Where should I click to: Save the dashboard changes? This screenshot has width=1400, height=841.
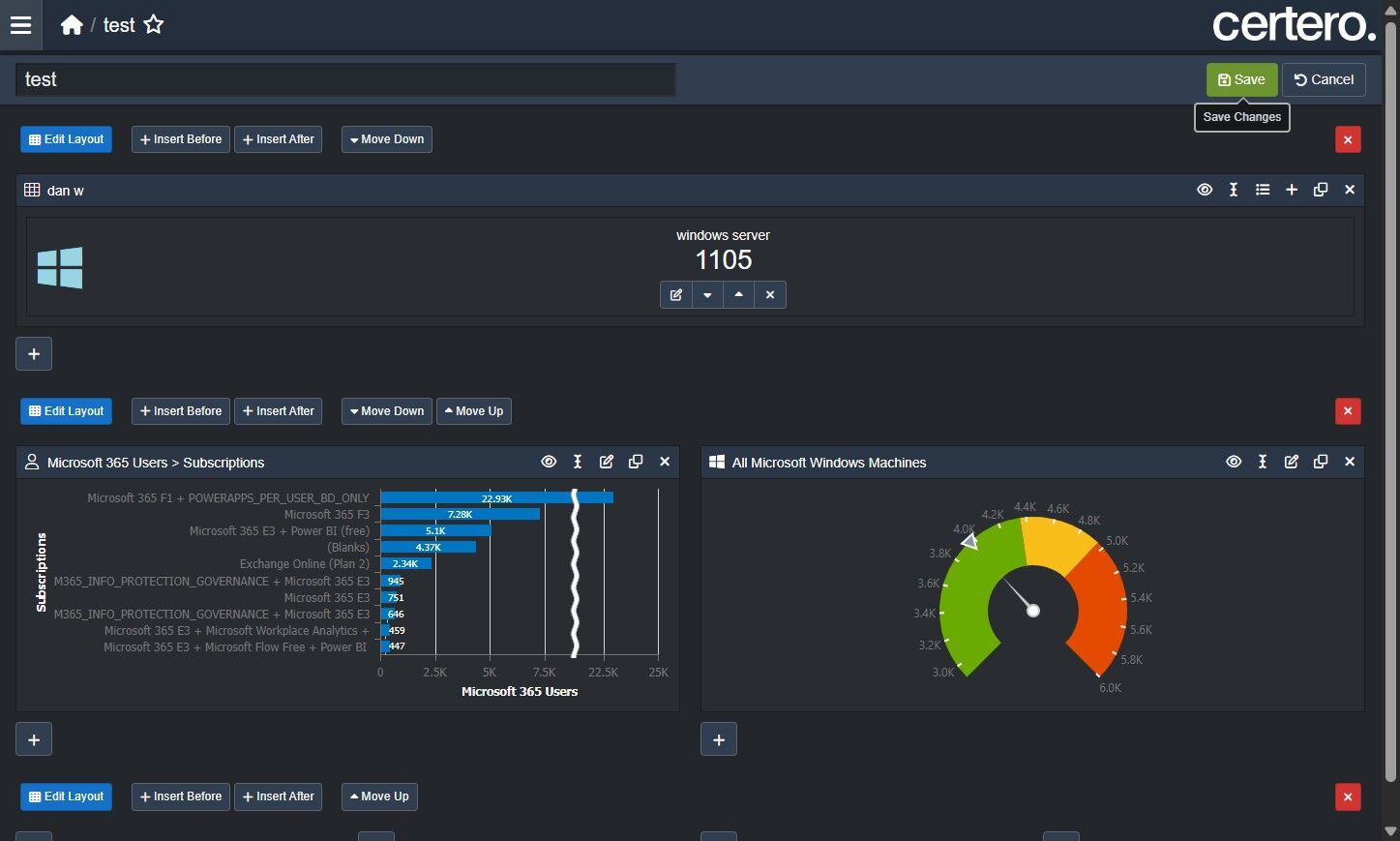(1241, 79)
